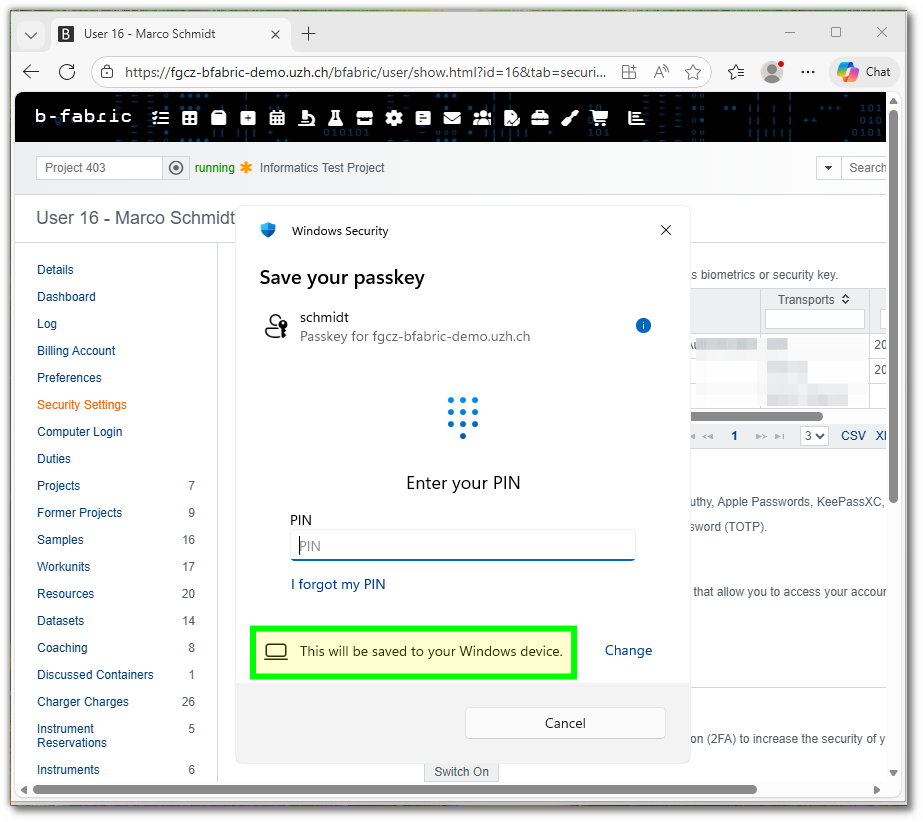Image resolution: width=923 pixels, height=822 pixels.
Task: Open Discussed Containers in sidebar
Action: tap(95, 675)
